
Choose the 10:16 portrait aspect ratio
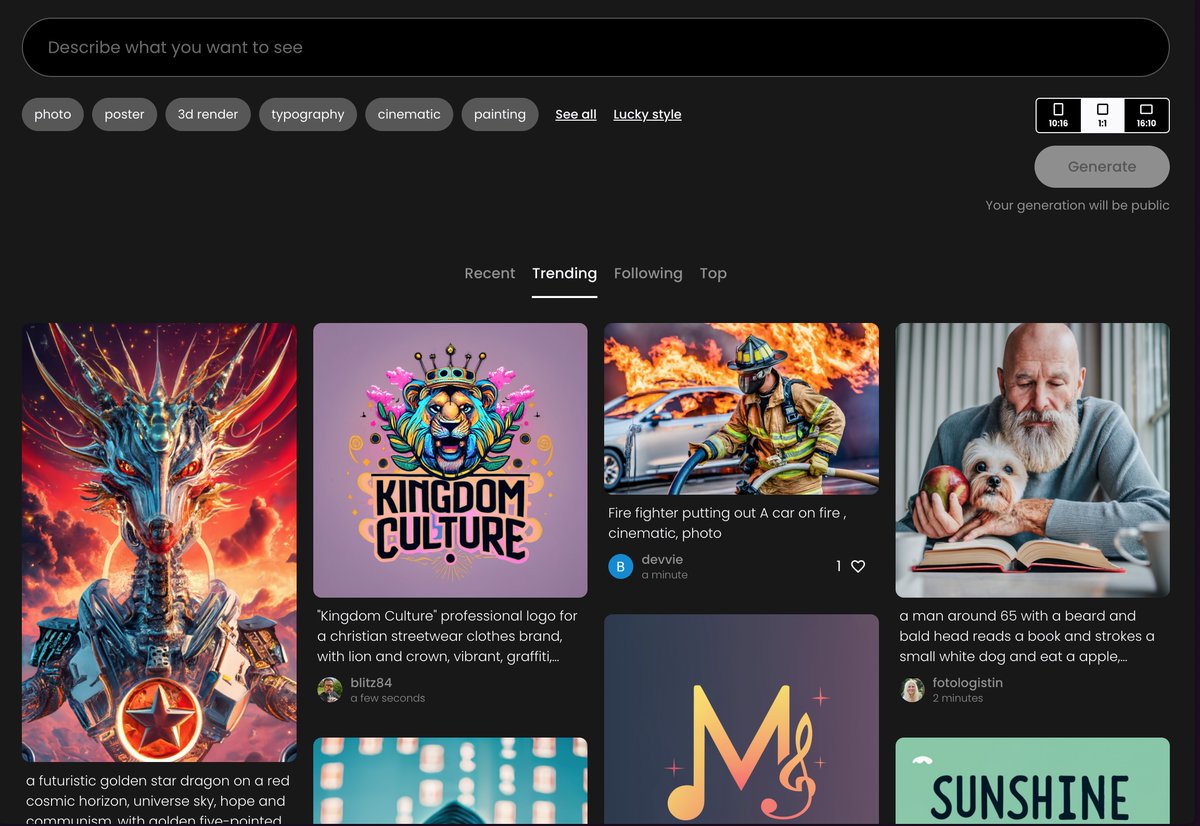click(1058, 115)
